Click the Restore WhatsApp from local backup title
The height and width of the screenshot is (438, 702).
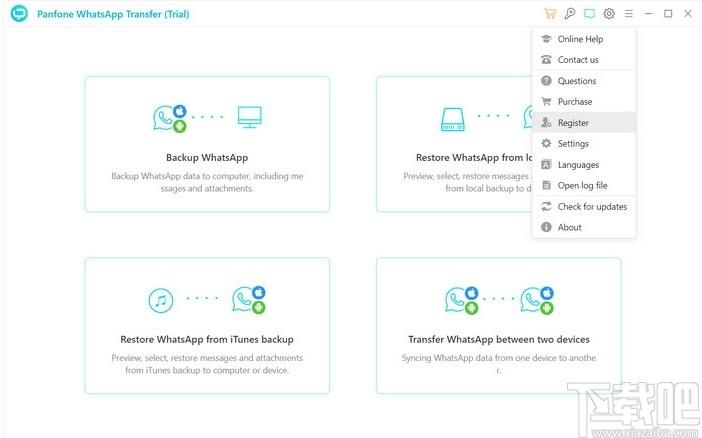click(474, 158)
